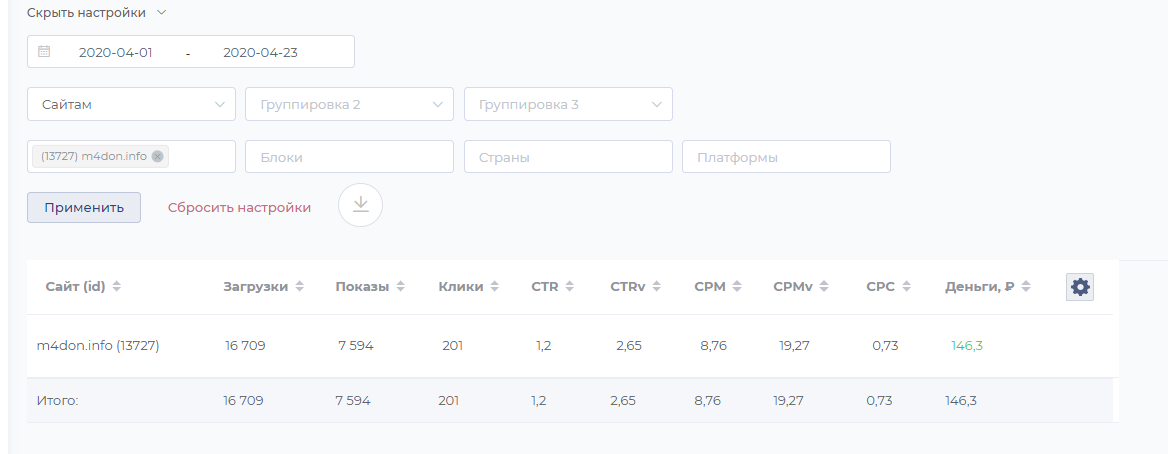Focus the Платформы filter field

[787, 157]
